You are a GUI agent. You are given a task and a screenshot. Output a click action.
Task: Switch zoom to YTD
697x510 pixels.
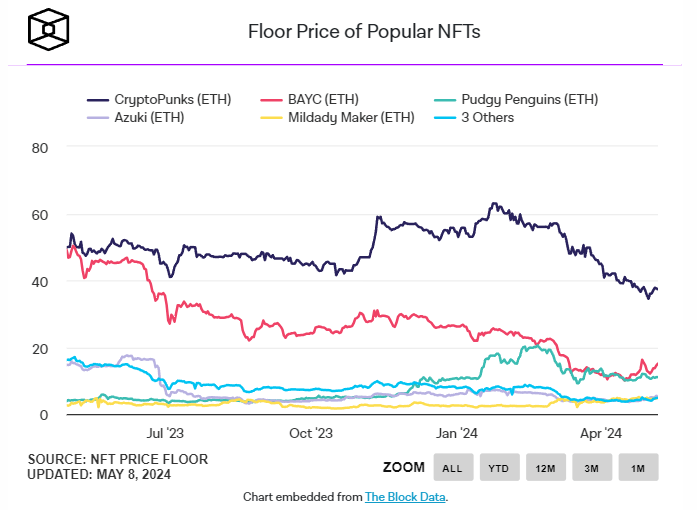[x=498, y=467]
